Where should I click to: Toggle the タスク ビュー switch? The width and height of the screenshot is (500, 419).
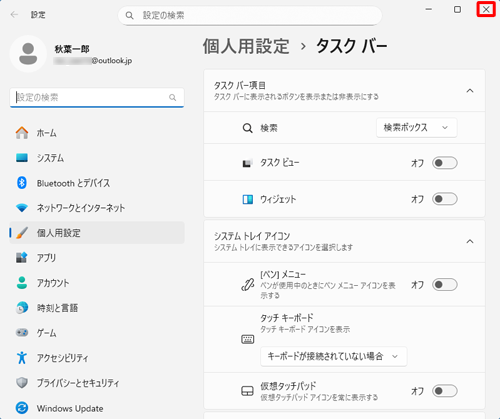tap(445, 163)
